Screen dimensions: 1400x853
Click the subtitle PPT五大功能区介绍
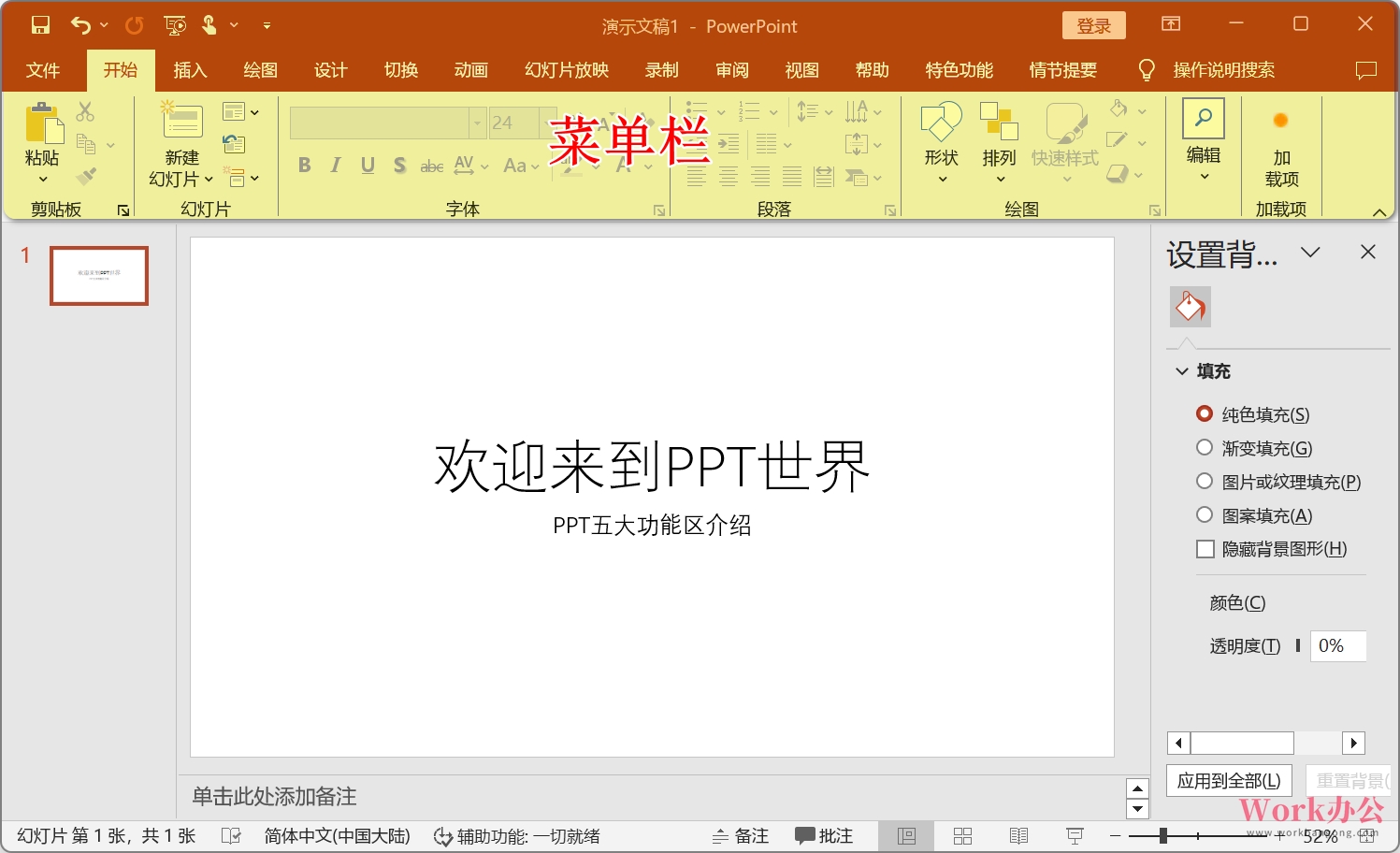[652, 525]
